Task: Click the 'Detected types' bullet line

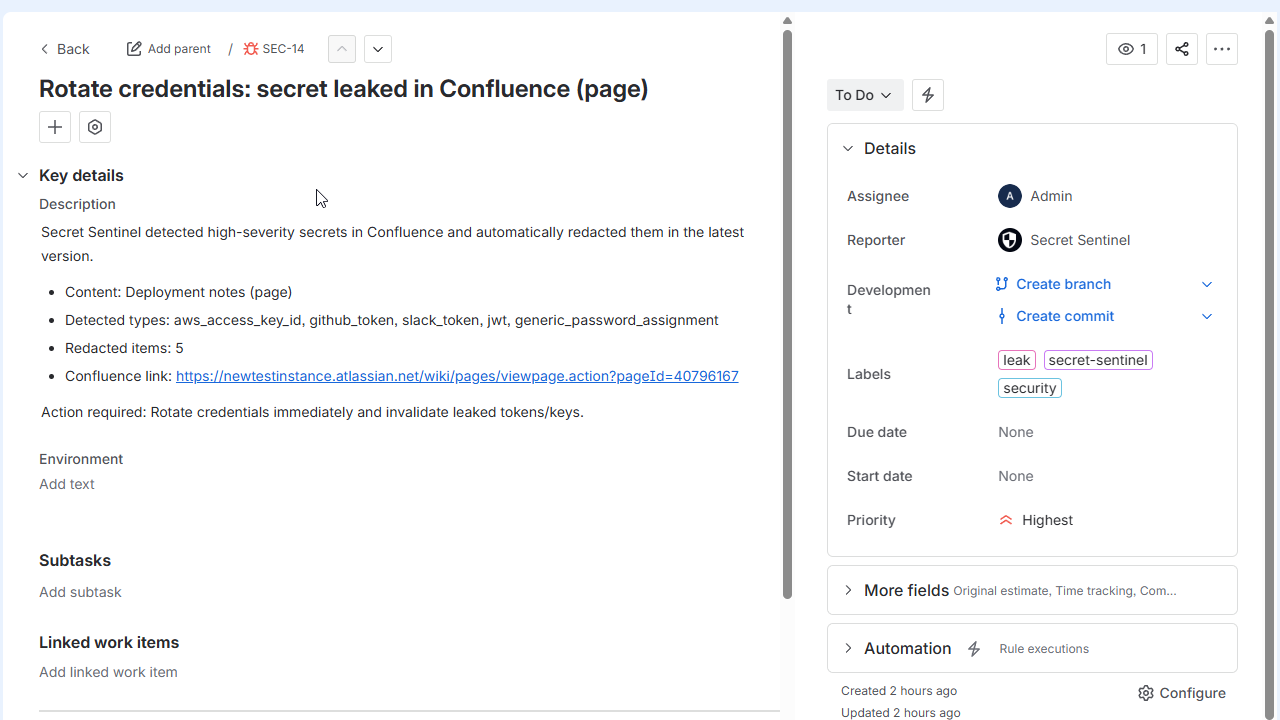Action: coord(392,320)
